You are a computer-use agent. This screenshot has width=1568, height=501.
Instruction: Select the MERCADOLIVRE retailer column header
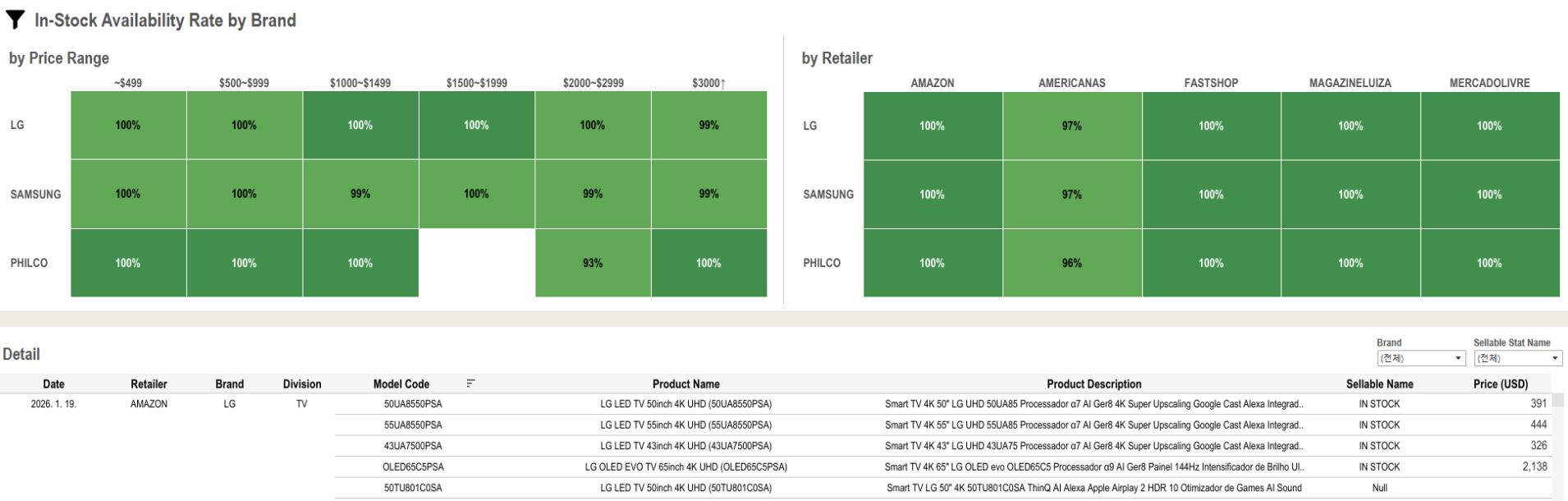tap(1489, 83)
